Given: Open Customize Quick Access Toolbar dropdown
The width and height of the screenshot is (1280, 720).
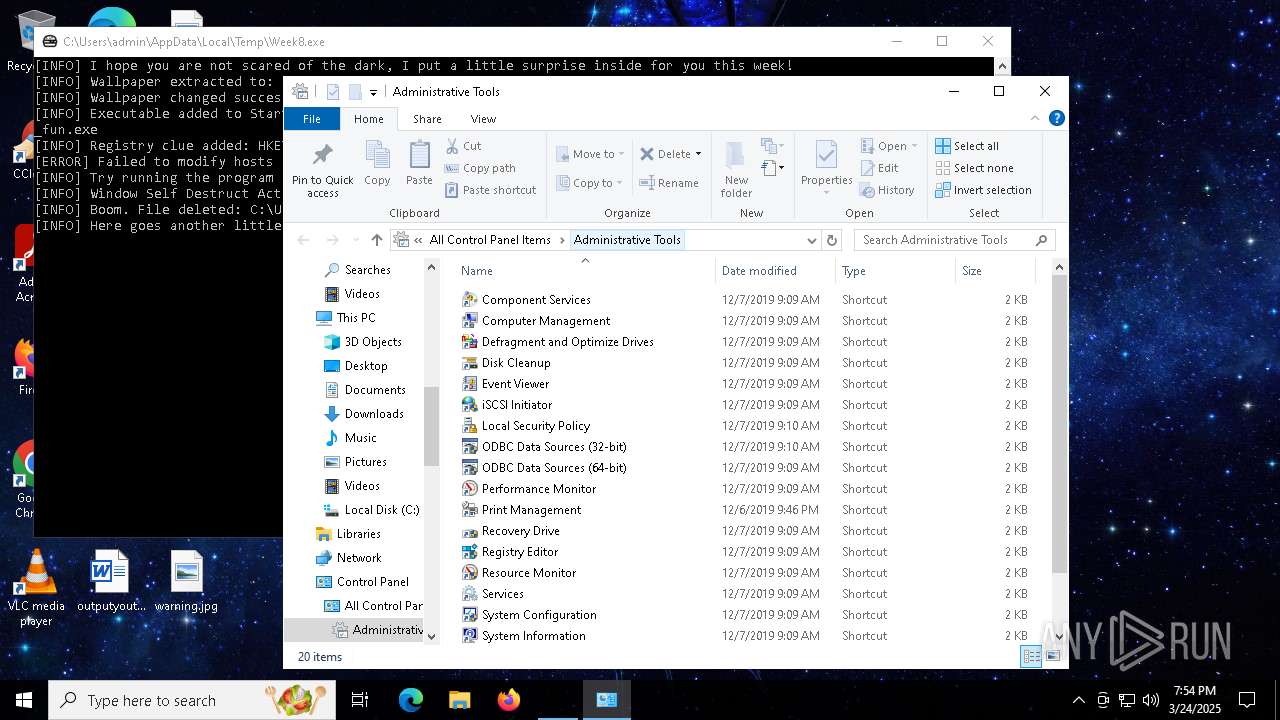Looking at the screenshot, I should pos(373,92).
